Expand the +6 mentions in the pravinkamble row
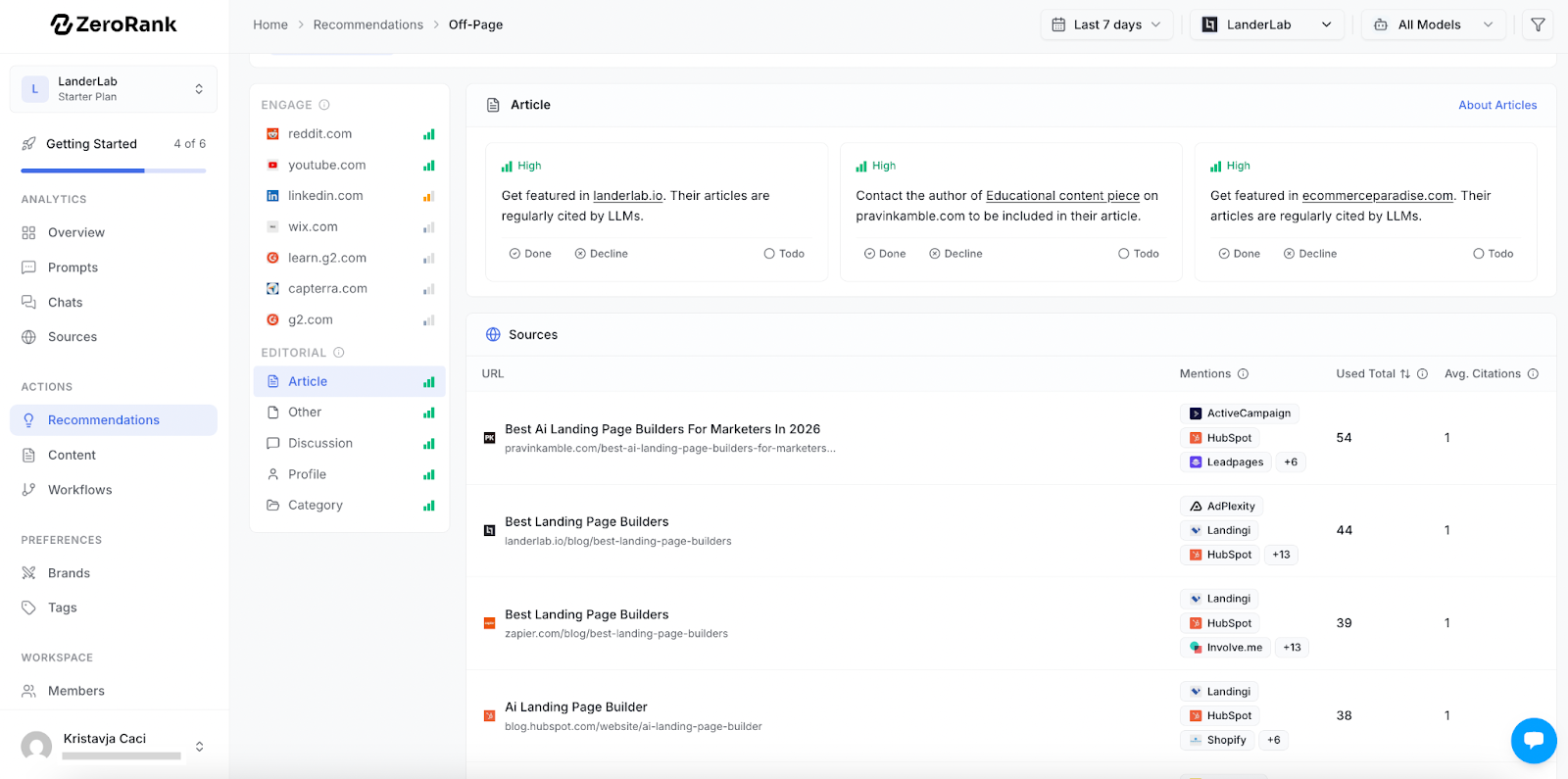 pos(1291,463)
